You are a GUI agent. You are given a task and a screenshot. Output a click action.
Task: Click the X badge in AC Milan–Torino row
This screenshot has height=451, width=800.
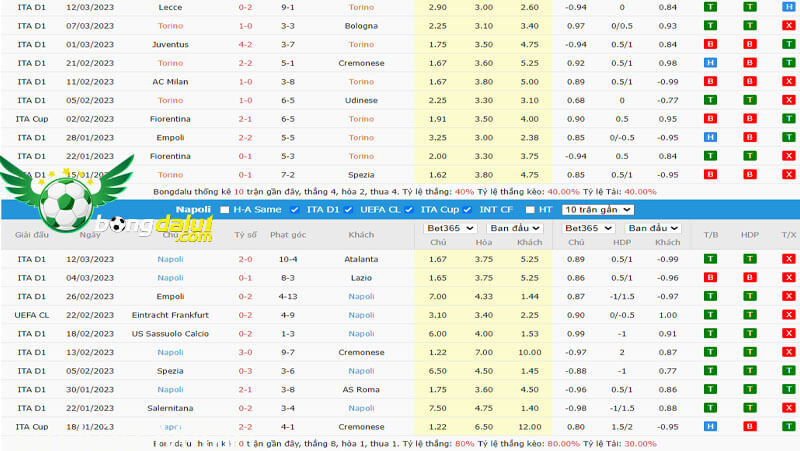point(789,82)
